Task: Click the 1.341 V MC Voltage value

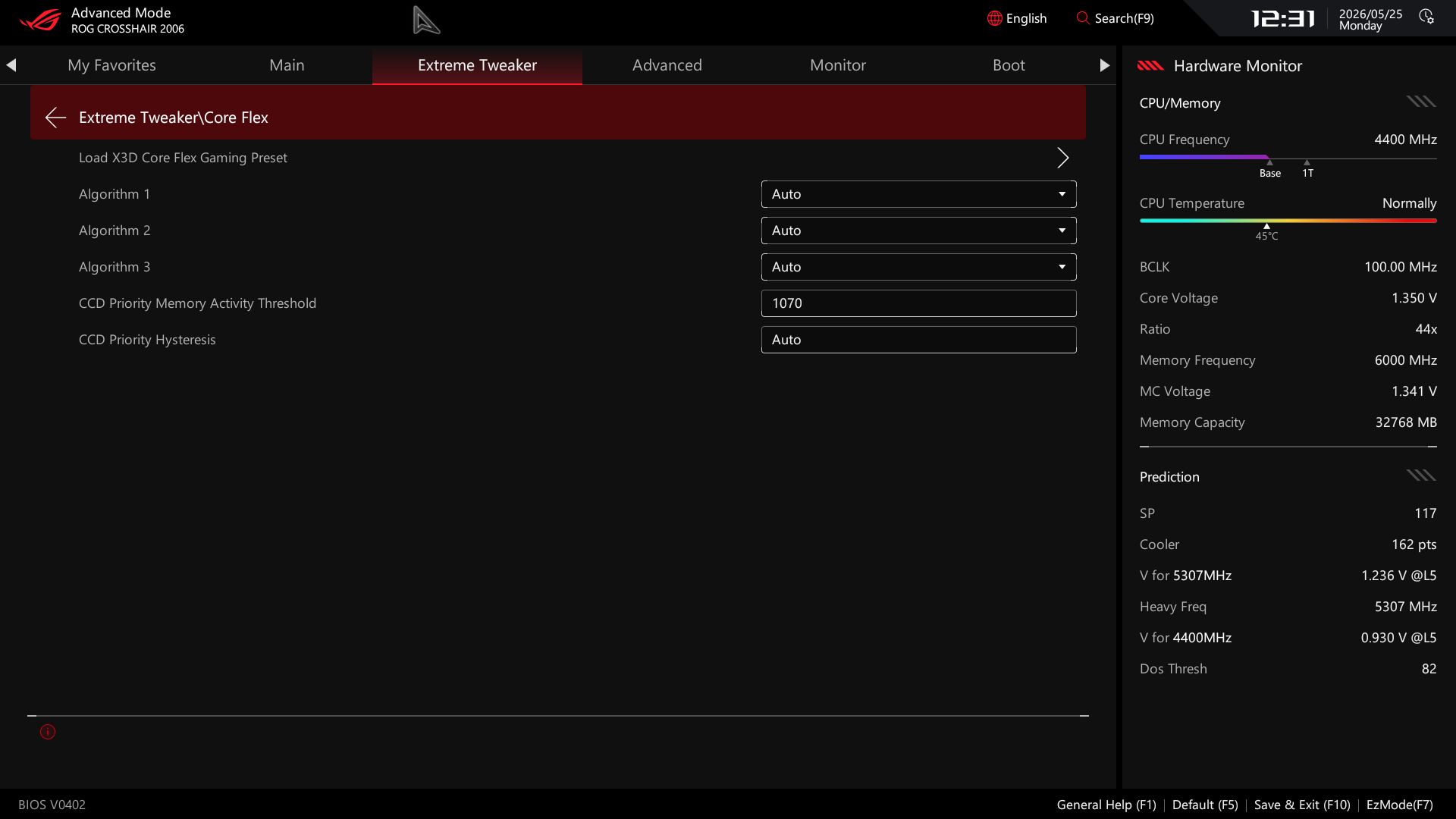Action: [x=1414, y=391]
